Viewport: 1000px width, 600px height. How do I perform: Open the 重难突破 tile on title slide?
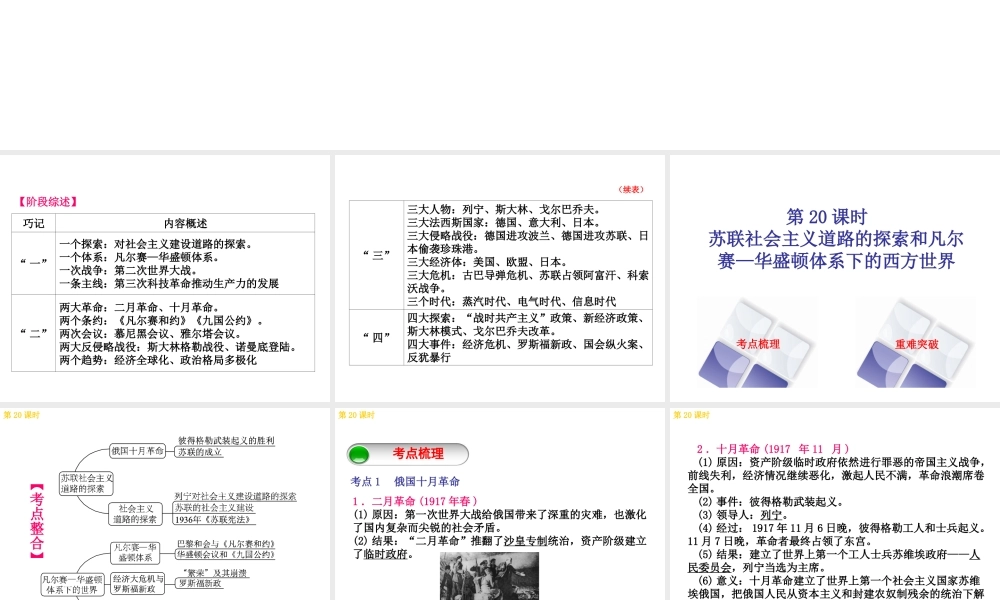pos(916,344)
